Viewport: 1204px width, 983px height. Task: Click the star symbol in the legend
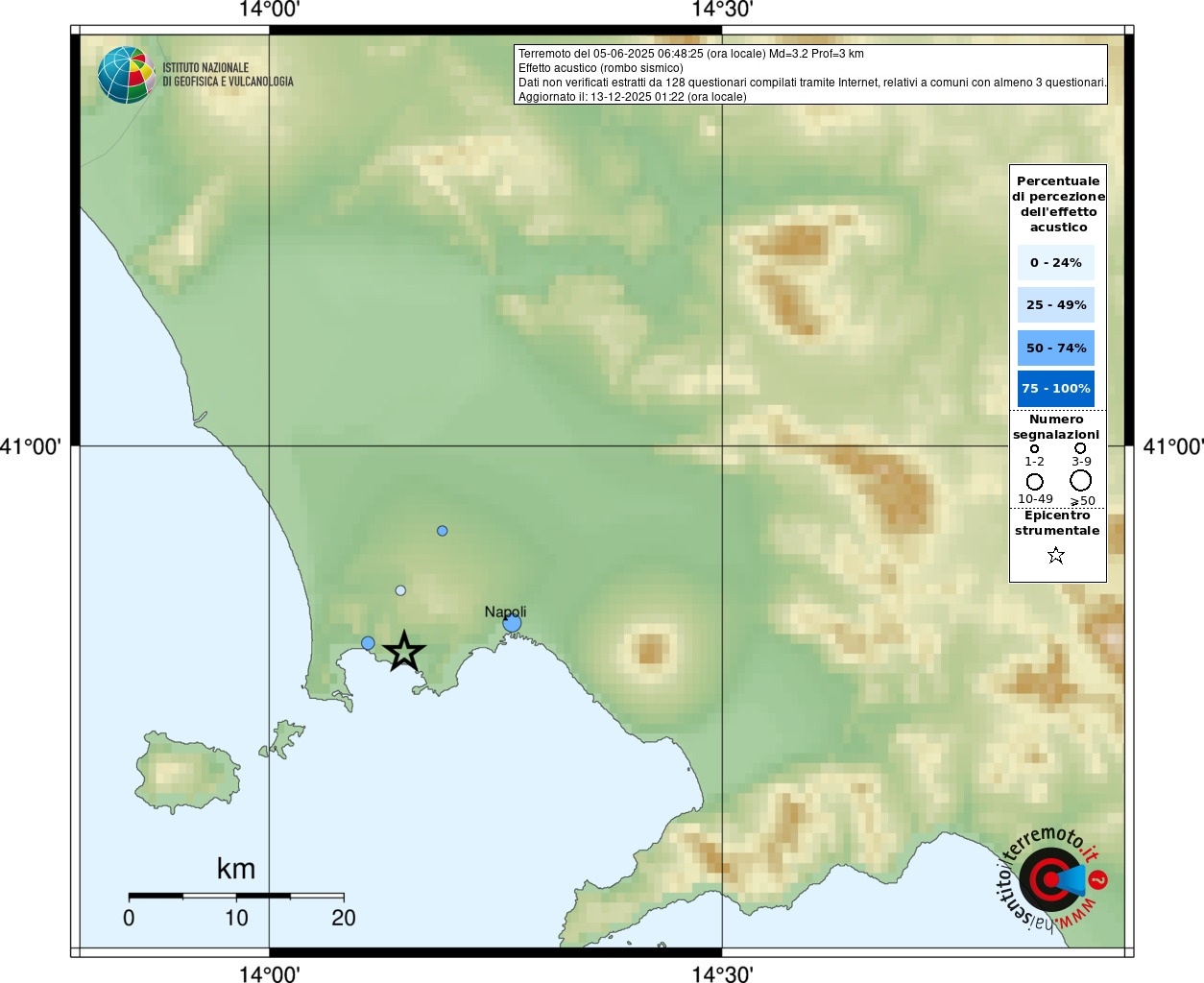coord(1056,555)
